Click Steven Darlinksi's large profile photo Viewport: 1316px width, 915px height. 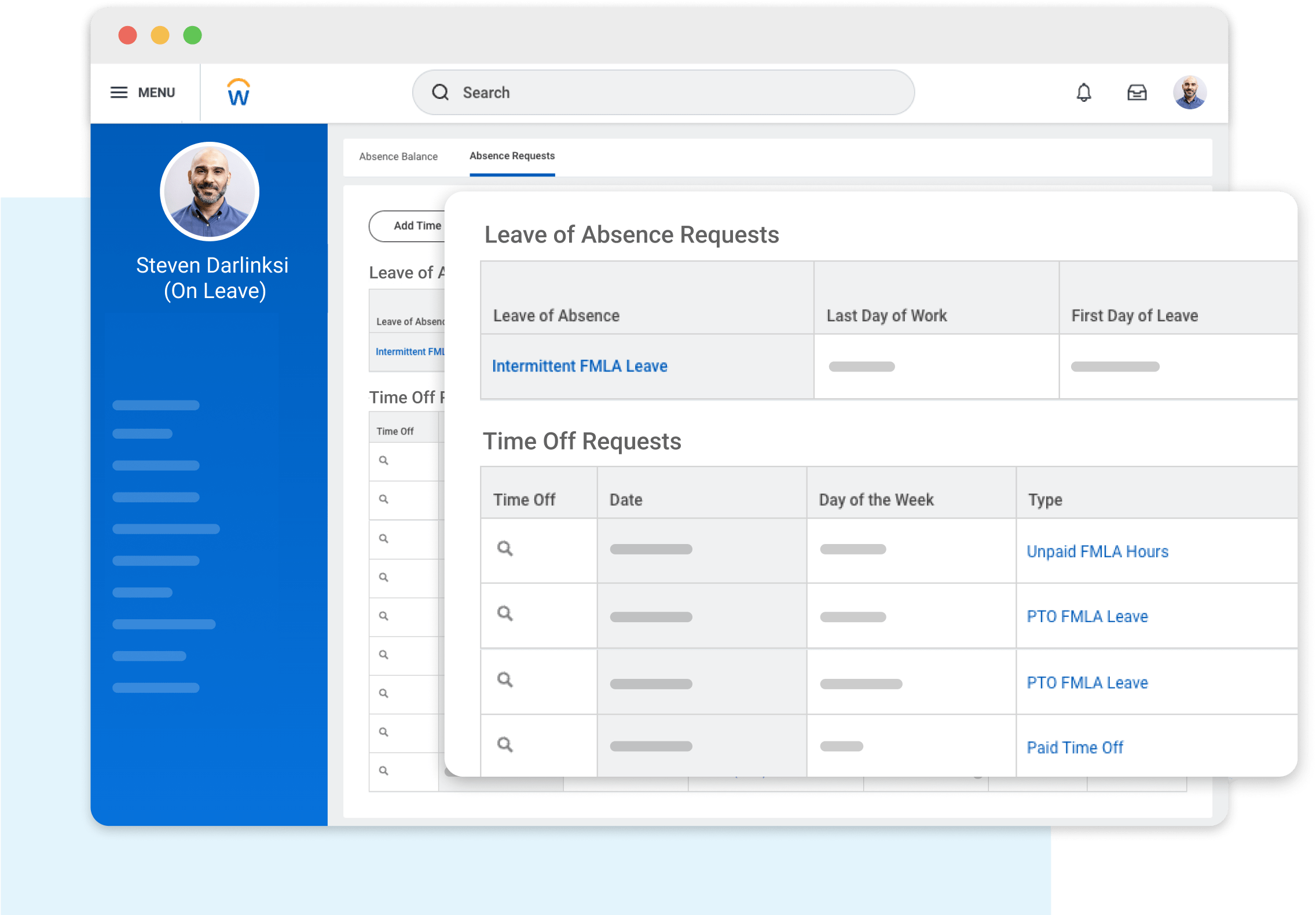pyautogui.click(x=210, y=192)
